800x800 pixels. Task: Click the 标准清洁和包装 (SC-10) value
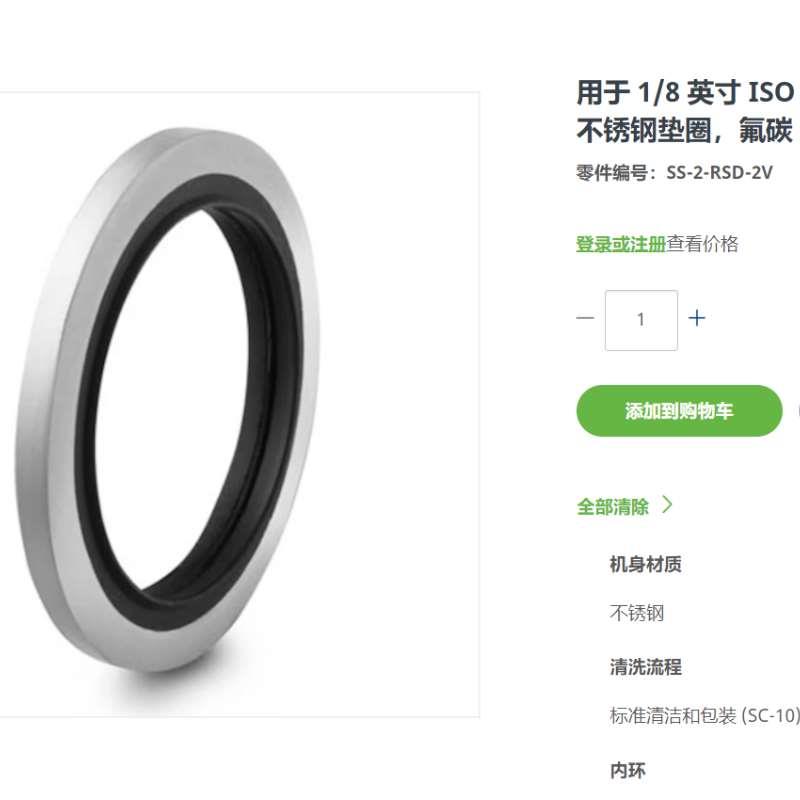coord(705,716)
